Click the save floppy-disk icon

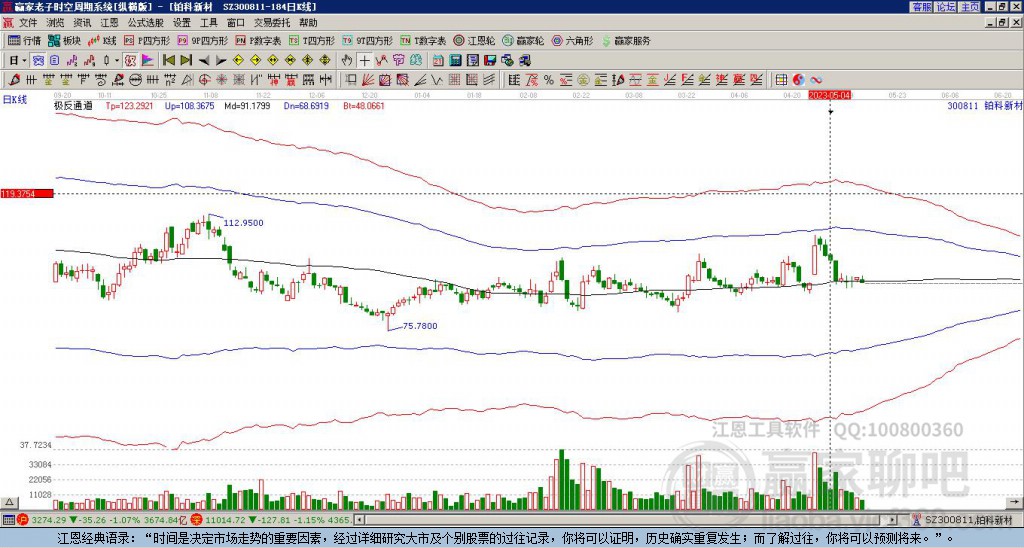pyautogui.click(x=490, y=61)
